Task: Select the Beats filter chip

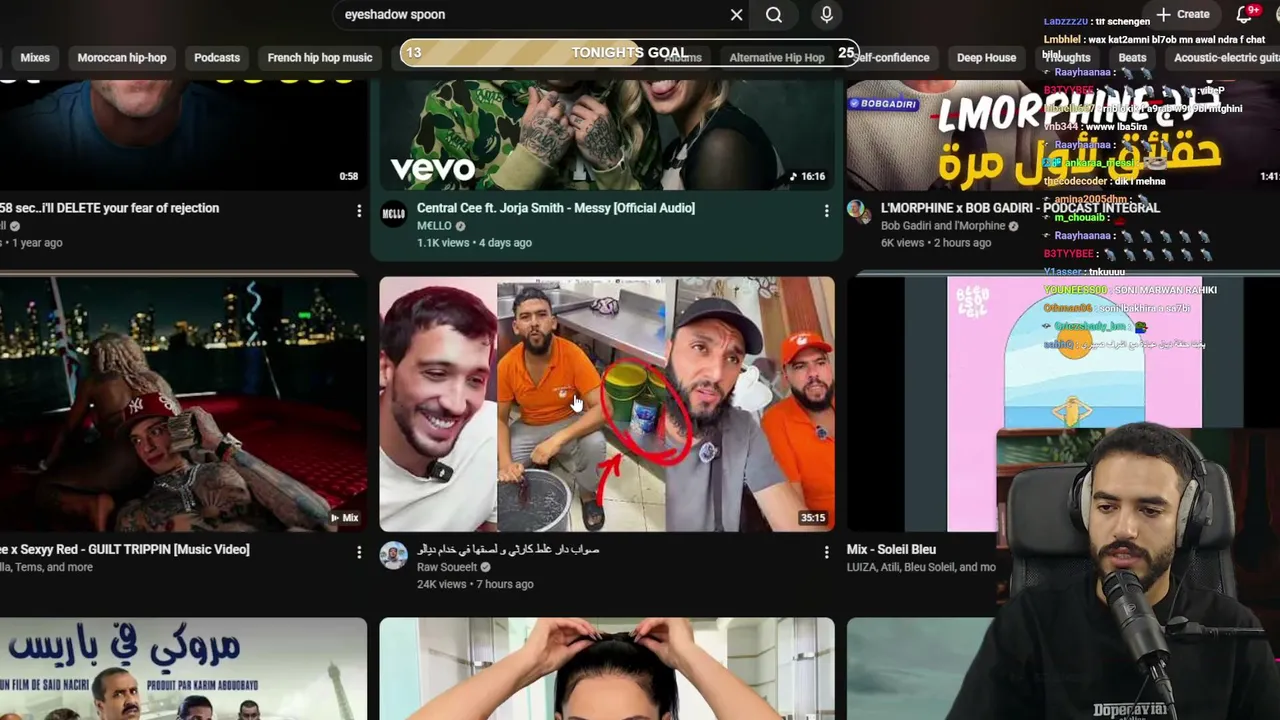Action: pyautogui.click(x=1132, y=57)
